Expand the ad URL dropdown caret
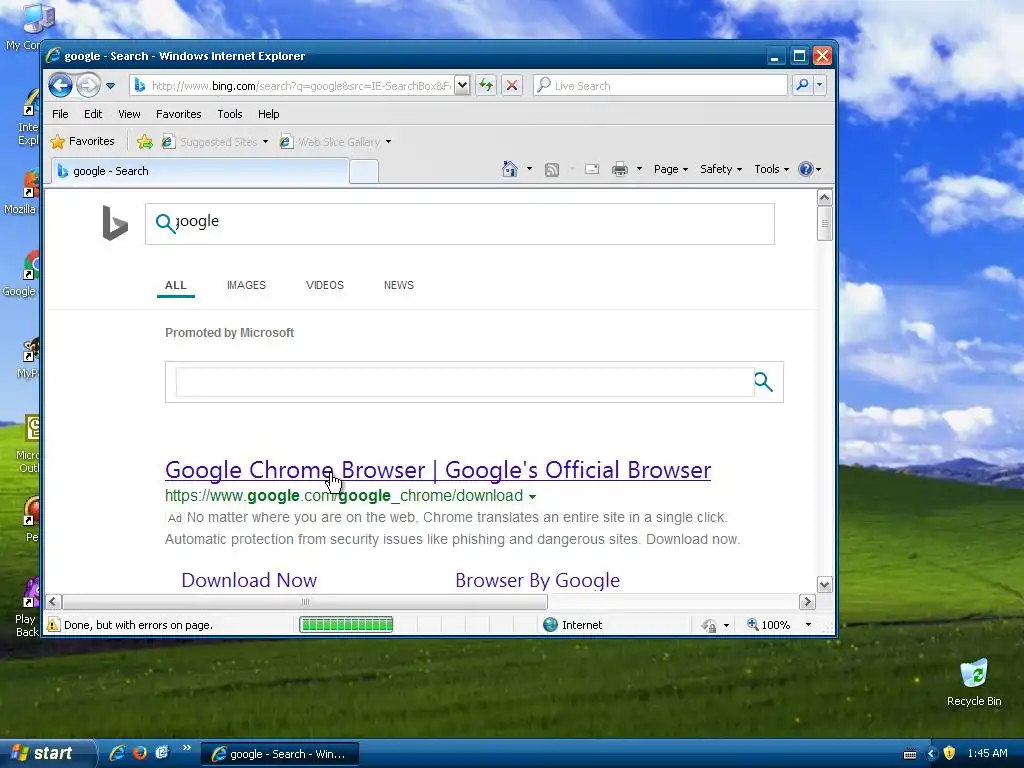 [x=532, y=497]
